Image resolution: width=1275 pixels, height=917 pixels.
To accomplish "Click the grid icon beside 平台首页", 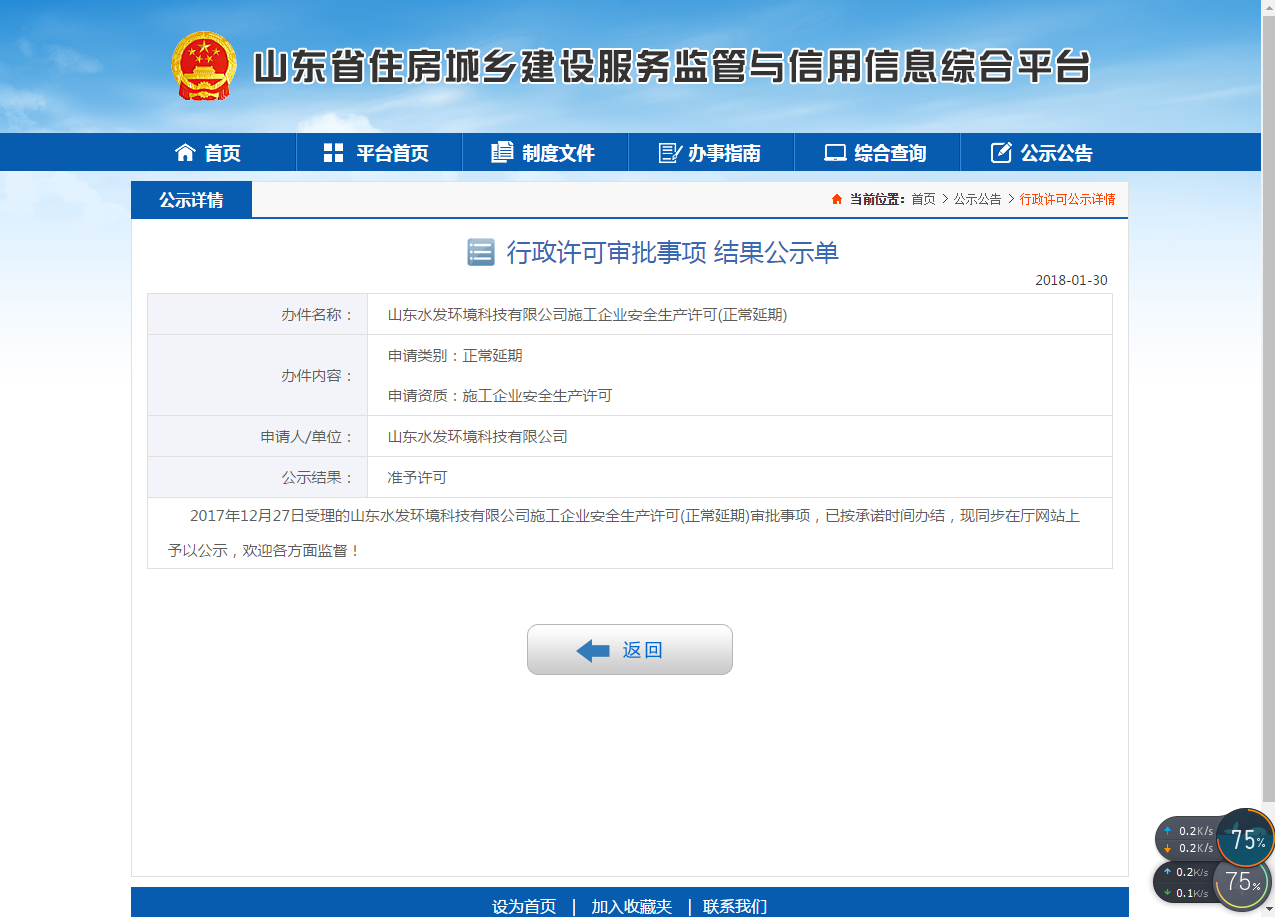I will pos(334,152).
